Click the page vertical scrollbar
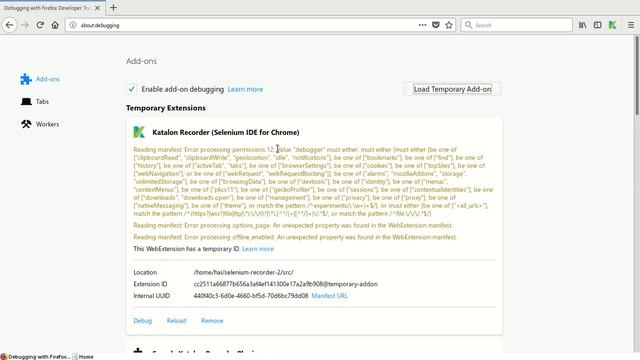Screen dimensions: 640x360 [636, 76]
